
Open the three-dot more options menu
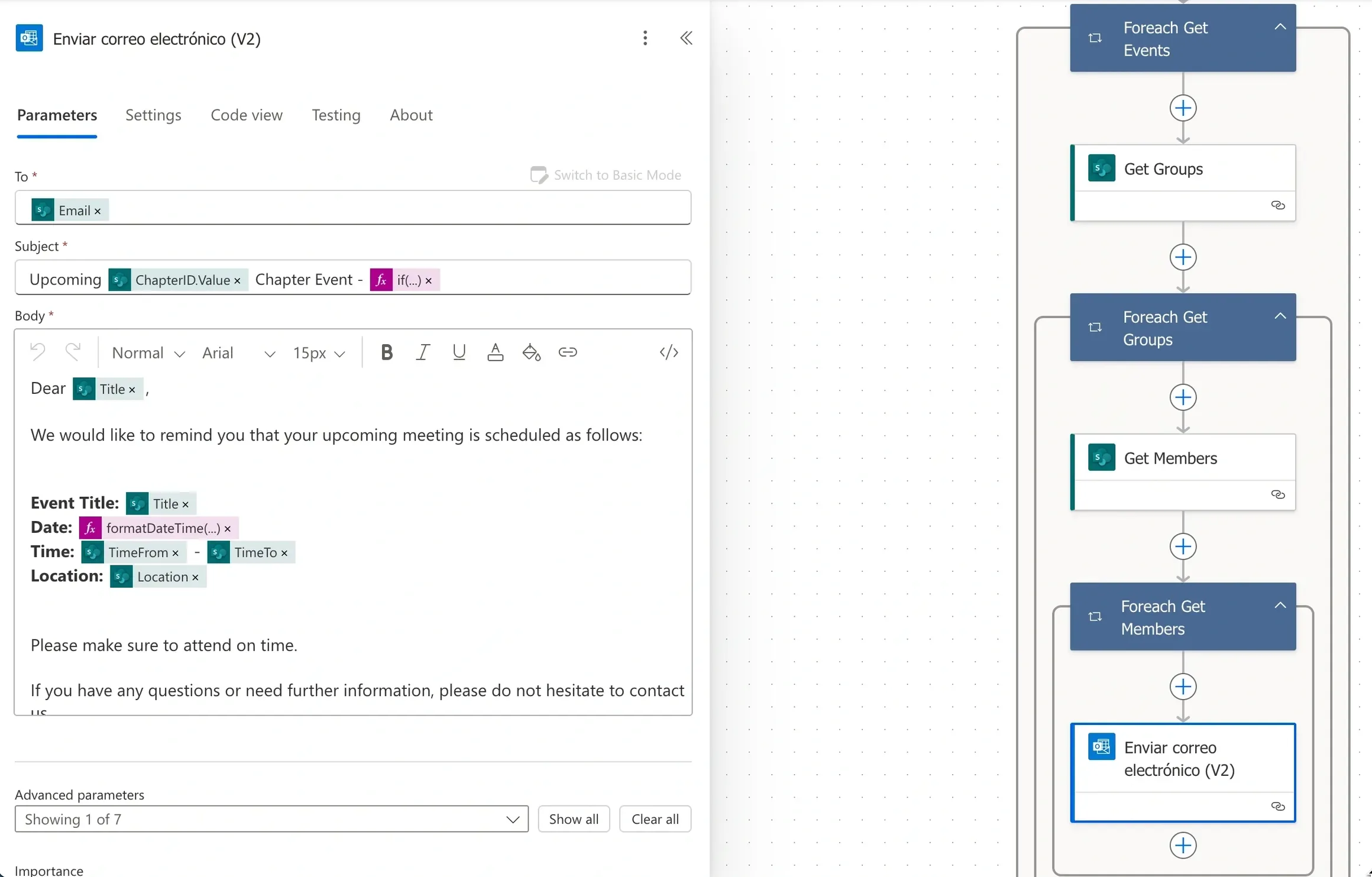tap(645, 38)
